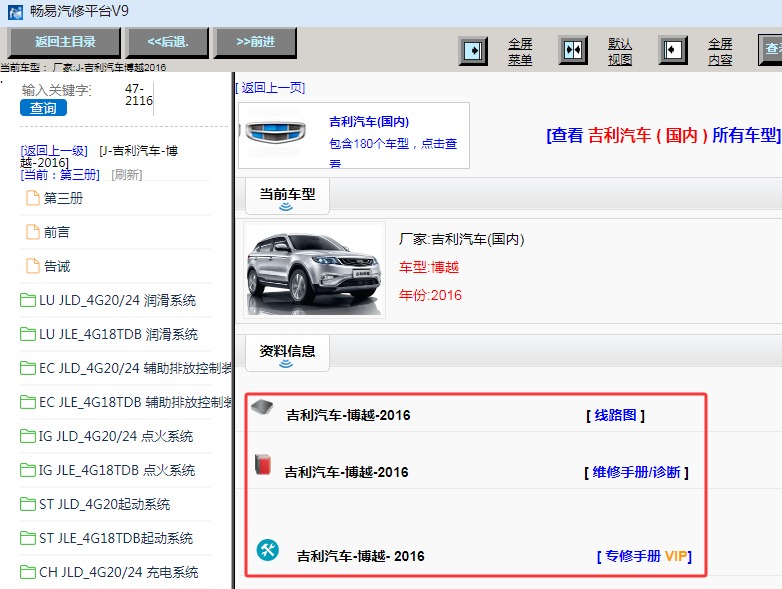782x589 pixels.
Task: Open the 线路图 wiring diagram link
Action: pos(615,415)
